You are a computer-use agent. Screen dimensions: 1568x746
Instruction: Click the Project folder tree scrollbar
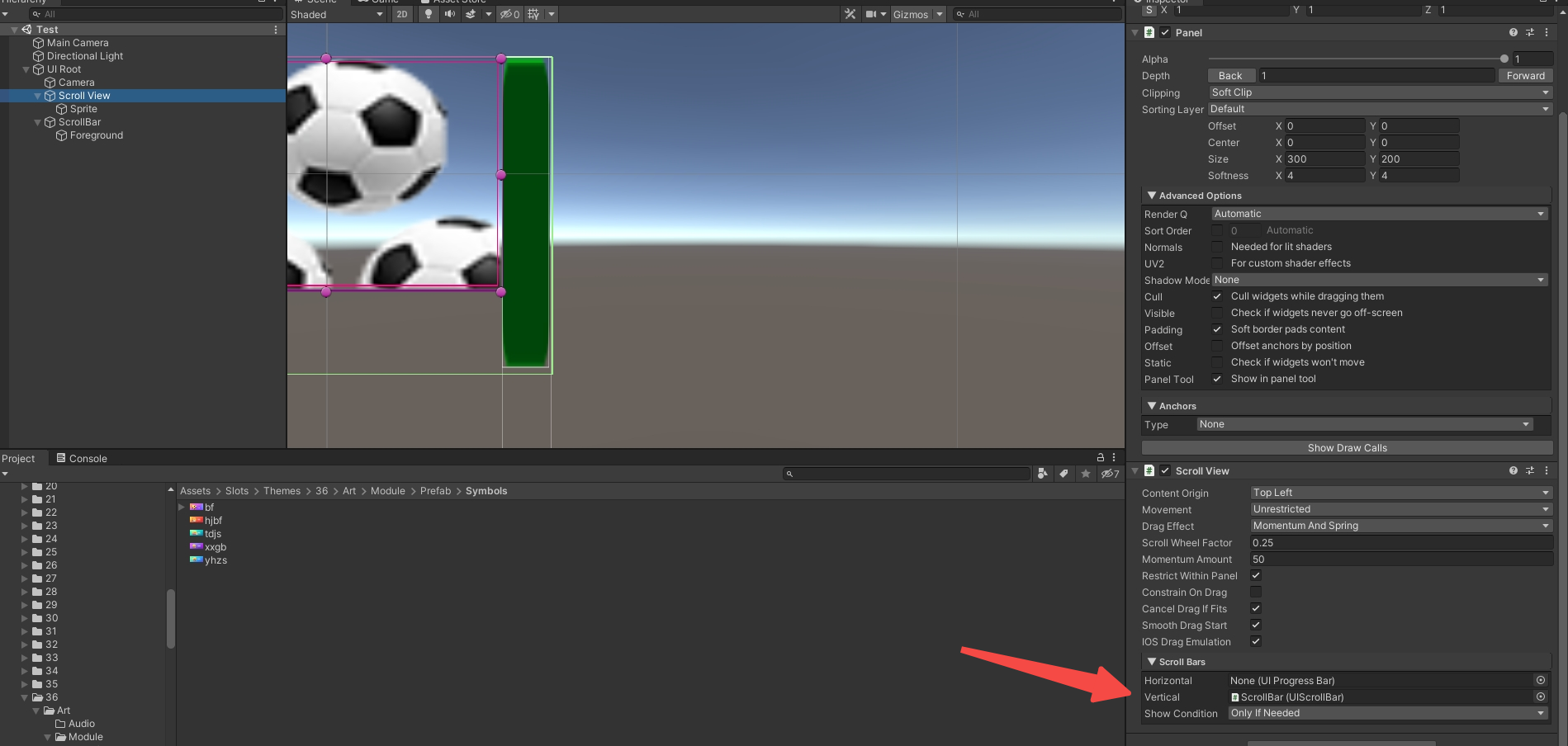tap(171, 619)
